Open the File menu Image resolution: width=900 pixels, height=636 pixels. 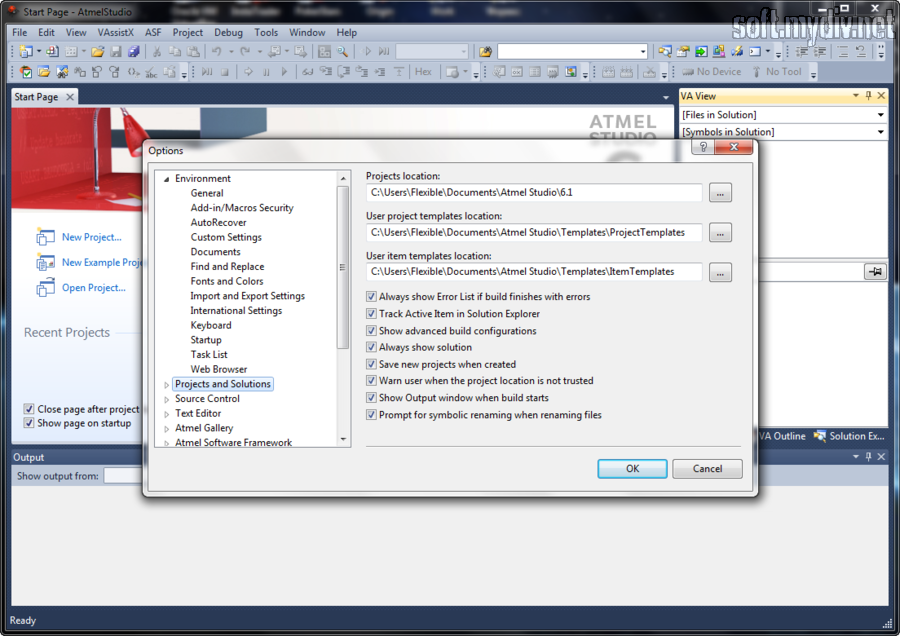tap(20, 32)
